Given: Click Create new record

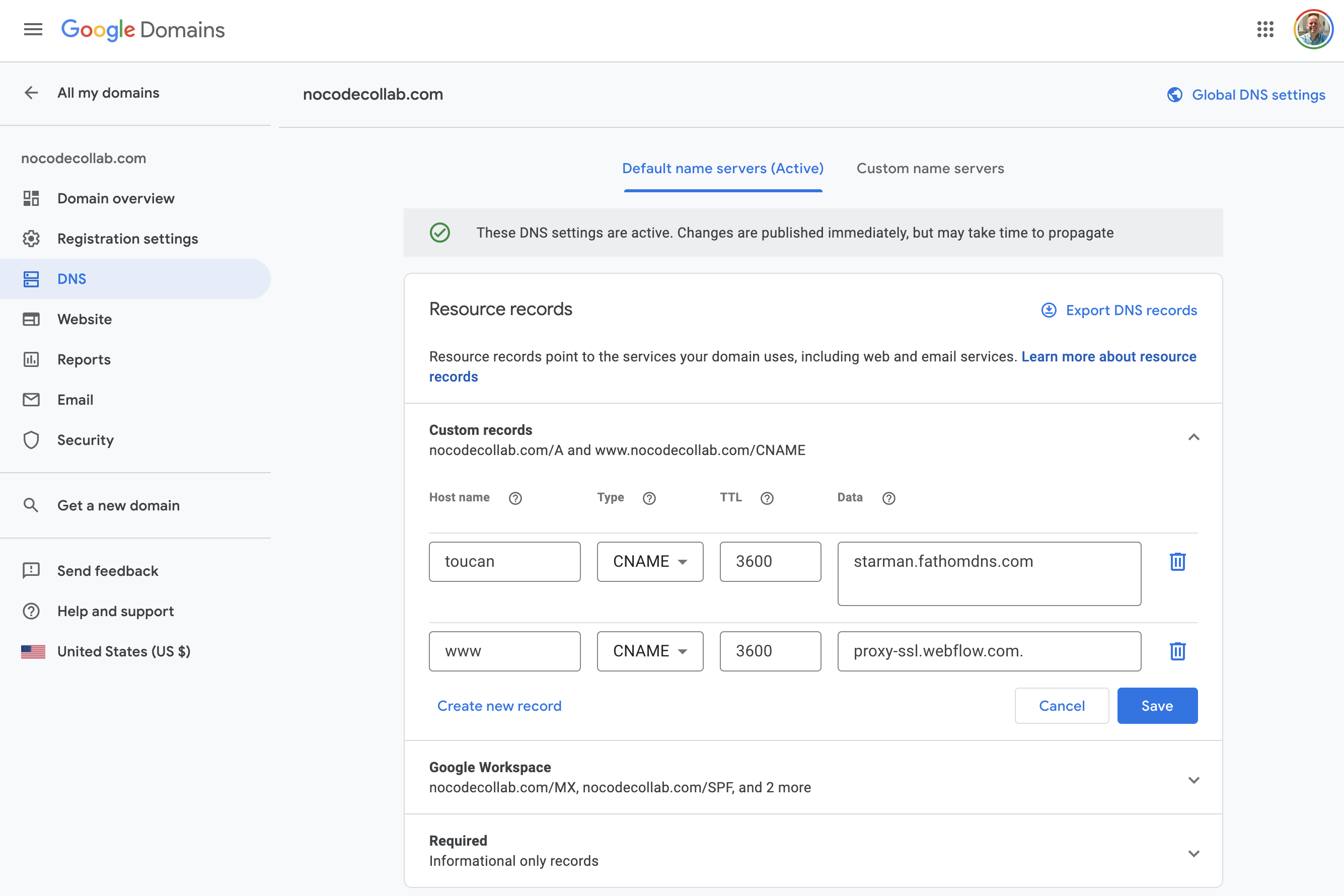Looking at the screenshot, I should coord(499,706).
